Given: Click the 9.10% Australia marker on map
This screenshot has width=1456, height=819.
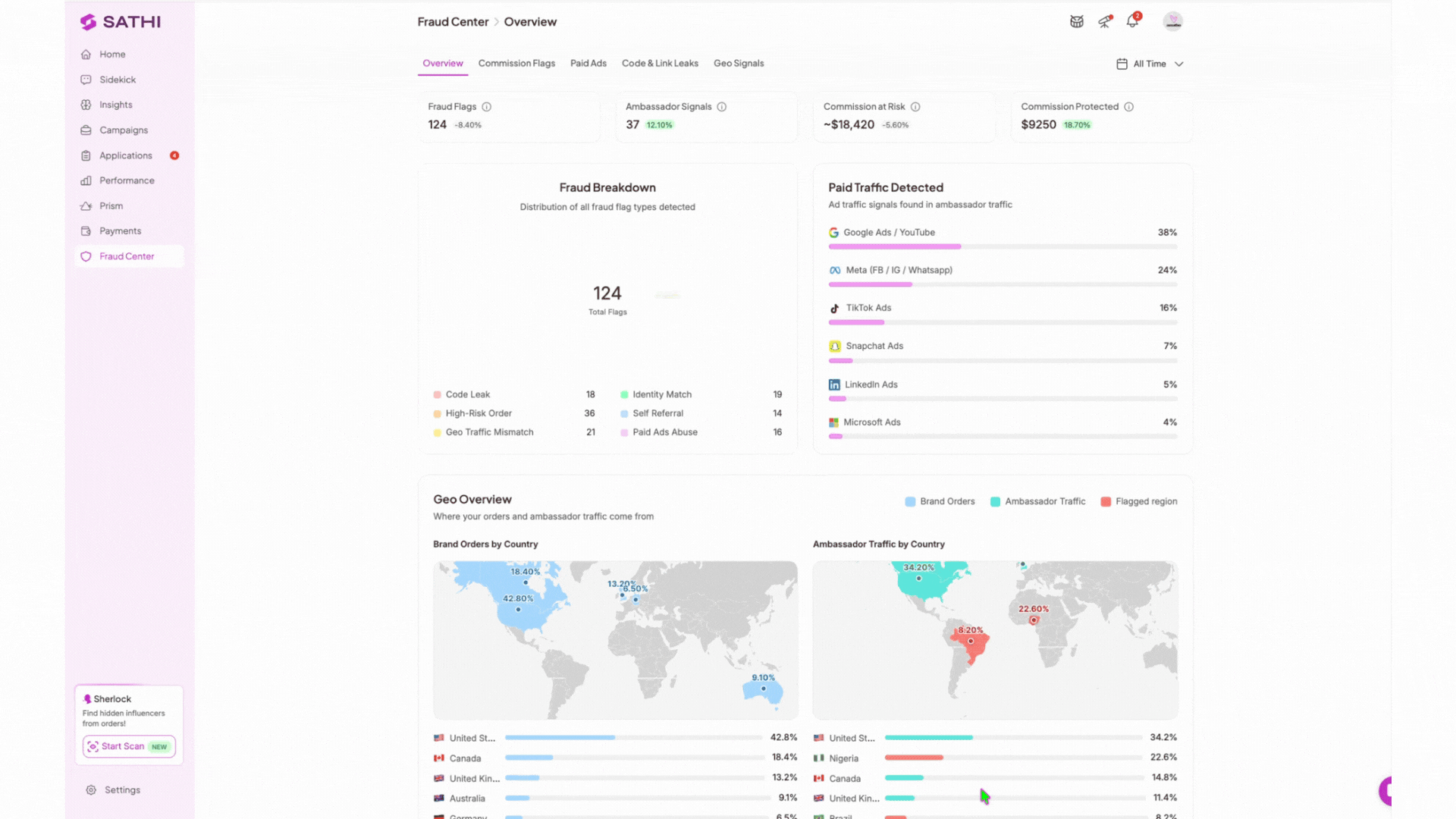Looking at the screenshot, I should [763, 689].
